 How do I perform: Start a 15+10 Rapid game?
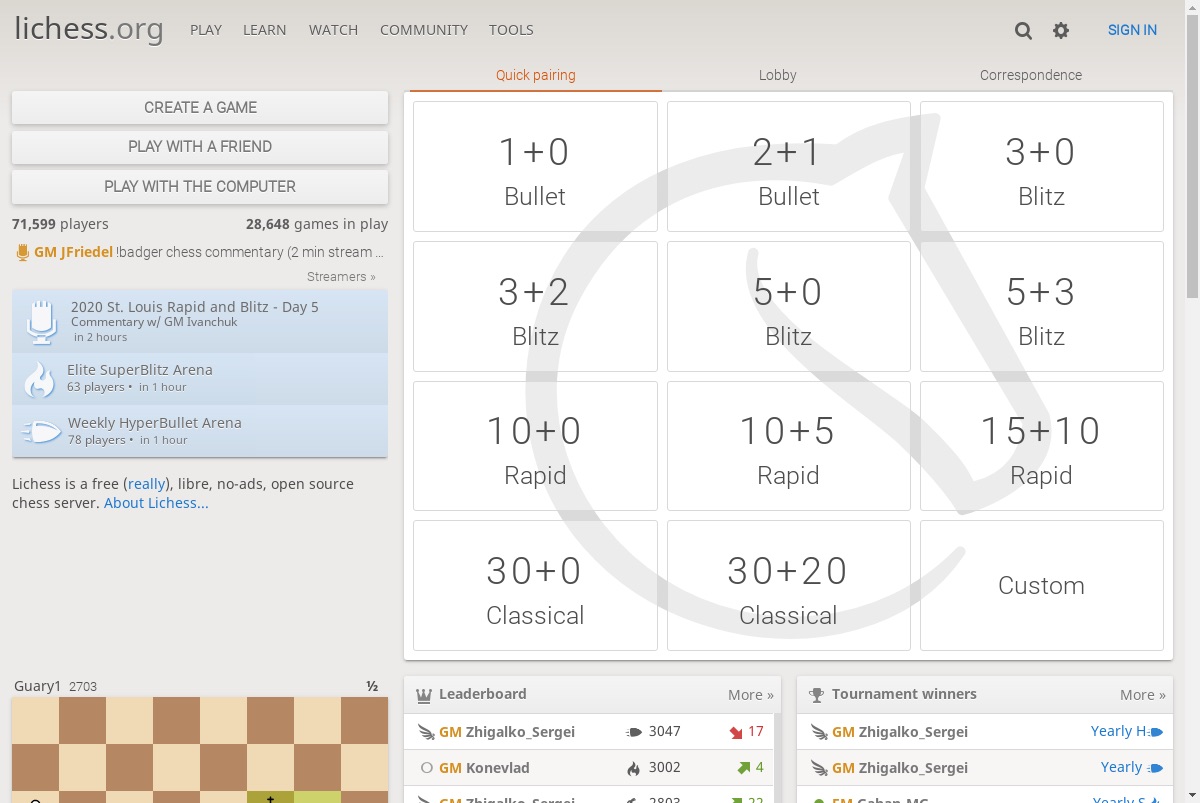tap(1042, 446)
